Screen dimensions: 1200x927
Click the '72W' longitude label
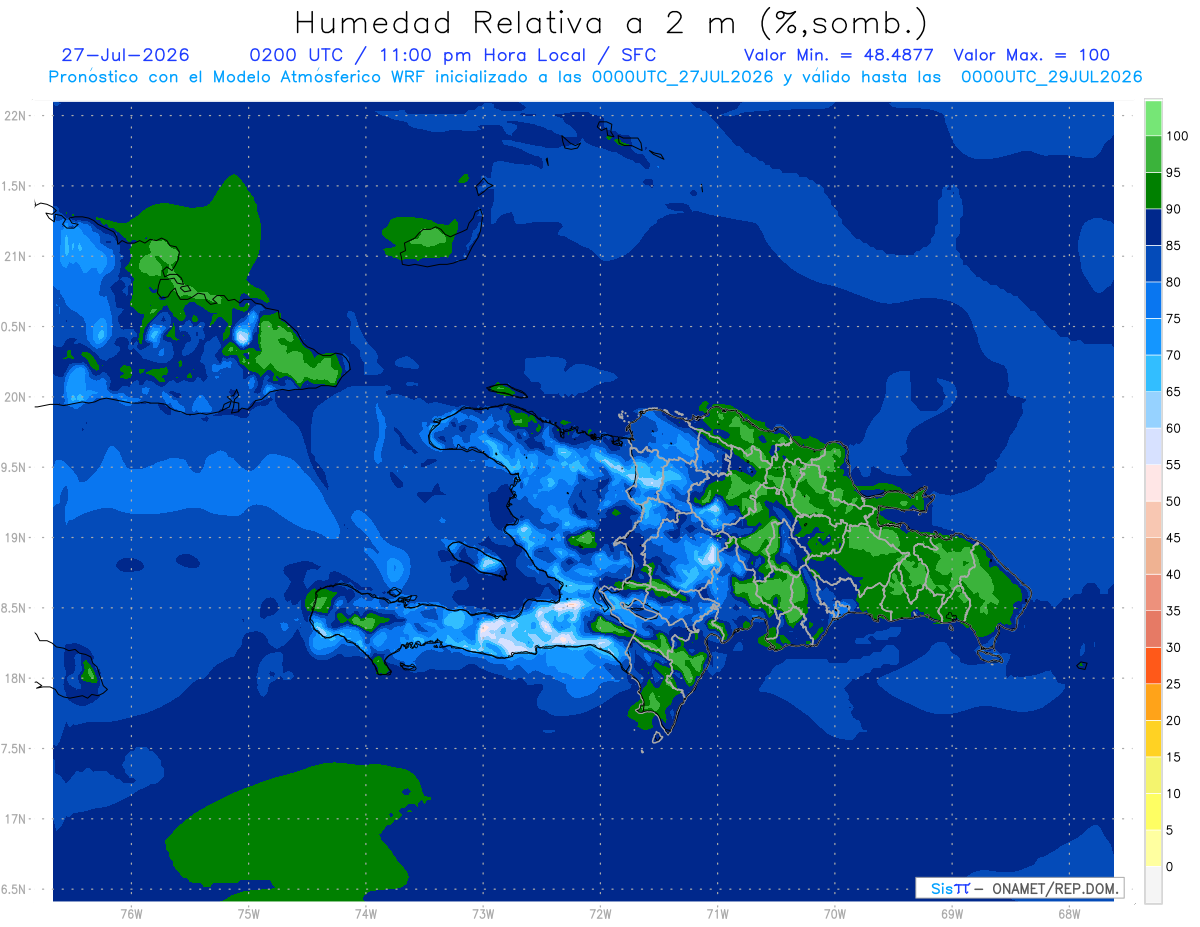click(x=600, y=914)
